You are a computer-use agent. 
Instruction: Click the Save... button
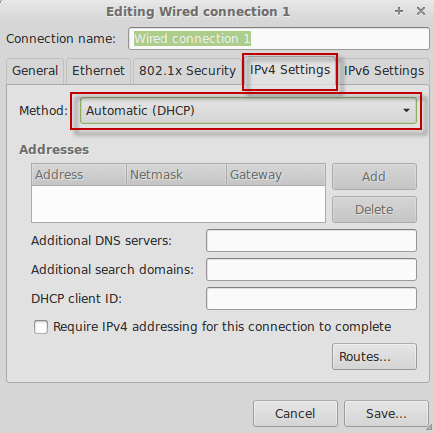pyautogui.click(x=386, y=414)
